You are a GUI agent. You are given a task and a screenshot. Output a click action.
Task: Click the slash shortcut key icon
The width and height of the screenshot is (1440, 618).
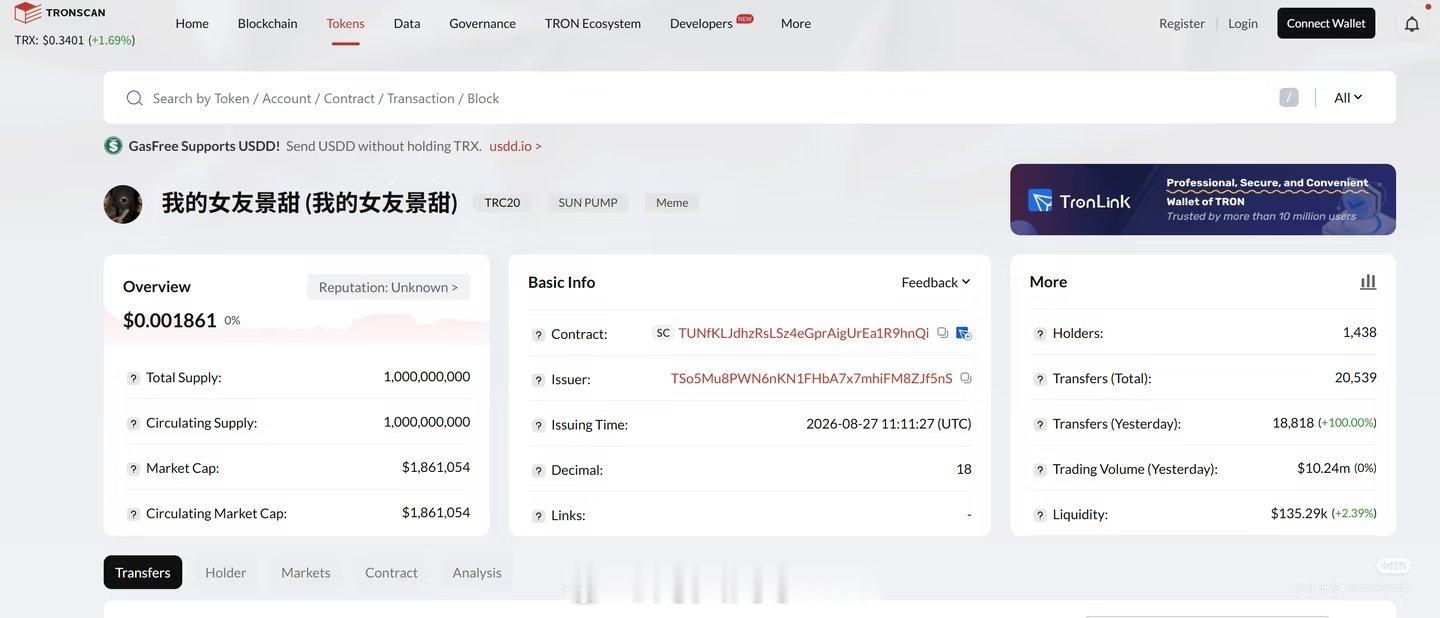(1289, 97)
